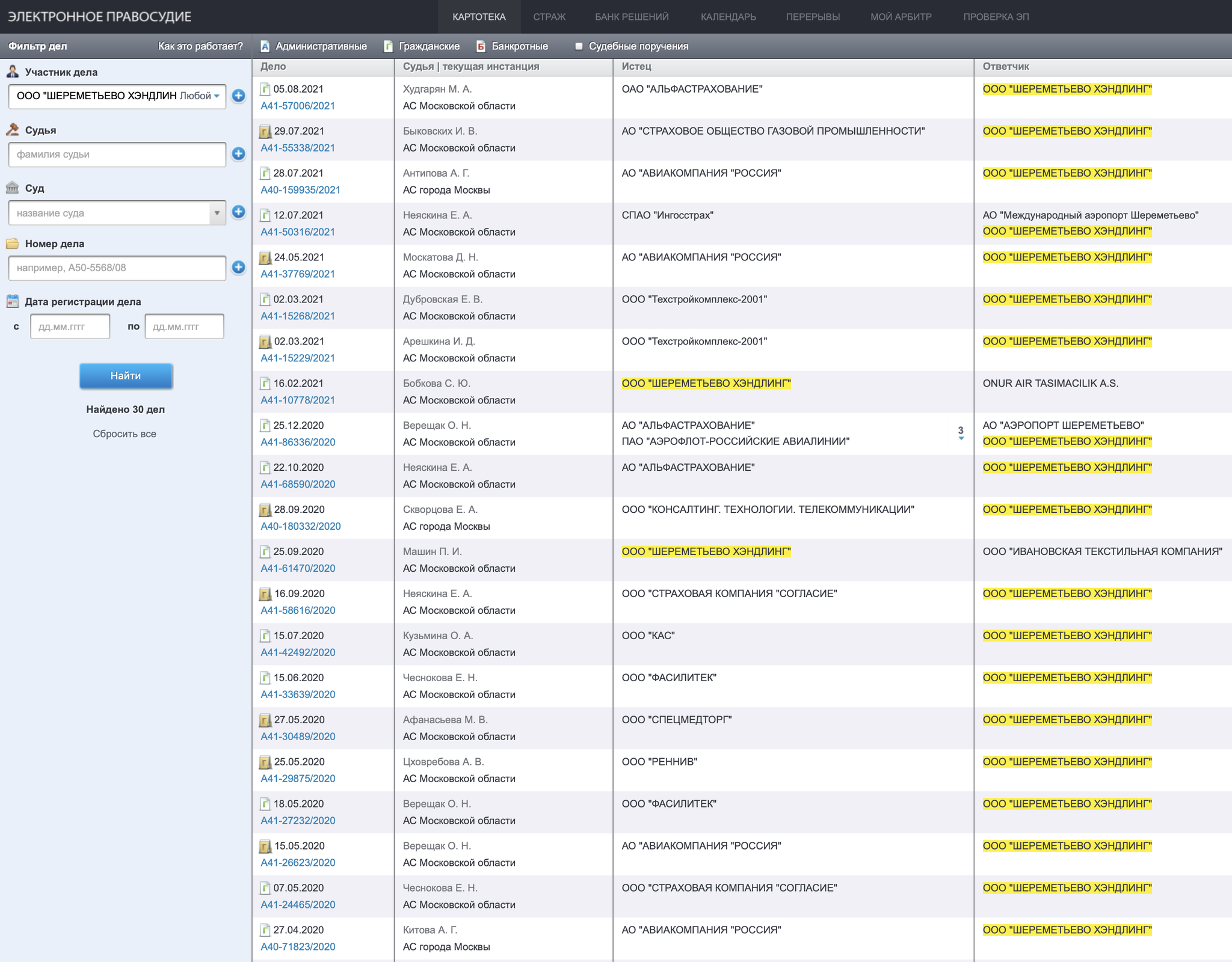The width and height of the screenshot is (1232, 962).
Task: Open the Любой participant role dropdown
Action: click(200, 96)
